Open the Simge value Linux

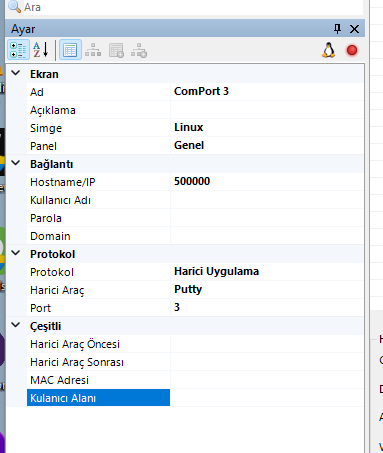(188, 127)
